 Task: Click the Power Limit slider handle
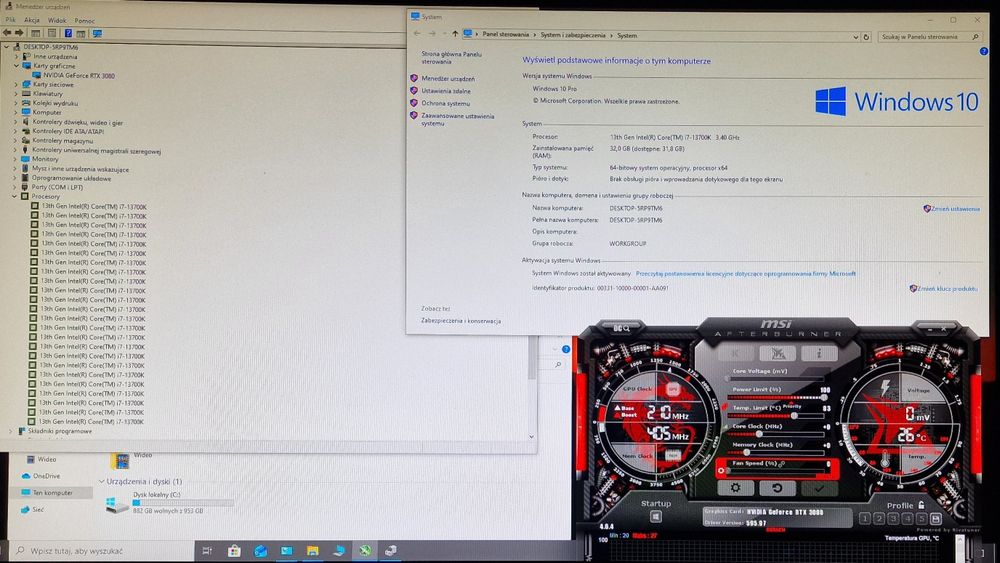(x=823, y=397)
